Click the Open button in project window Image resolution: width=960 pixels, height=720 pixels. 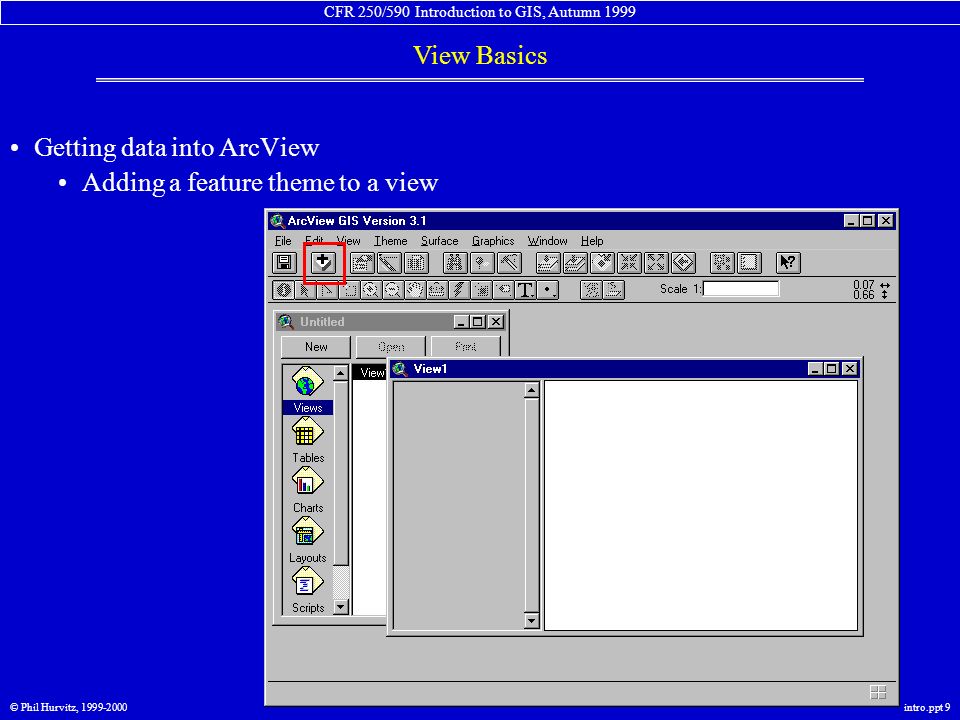tap(391, 347)
